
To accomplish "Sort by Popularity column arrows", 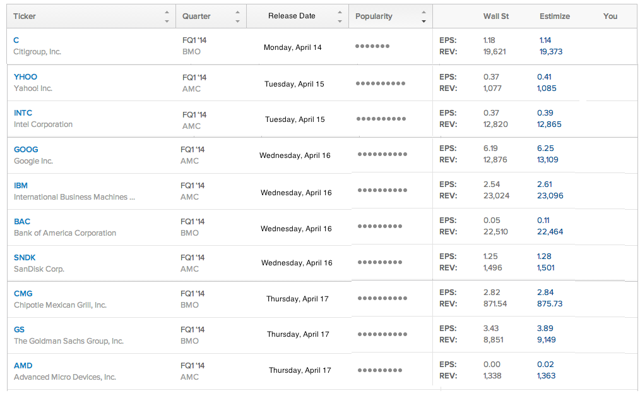I will (424, 16).
